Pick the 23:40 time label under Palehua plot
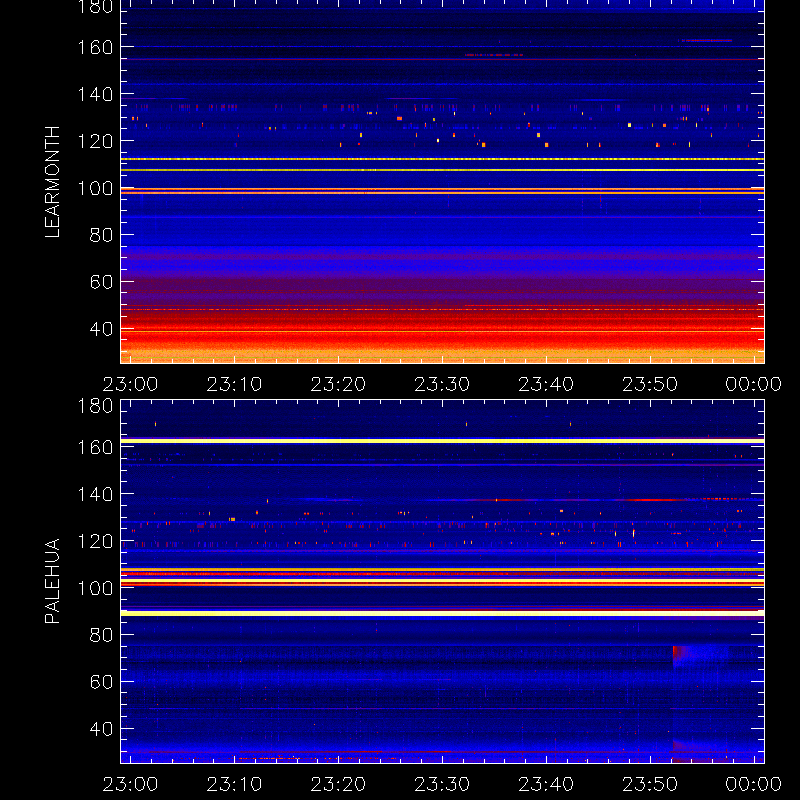The height and width of the screenshot is (800, 800). (546, 784)
